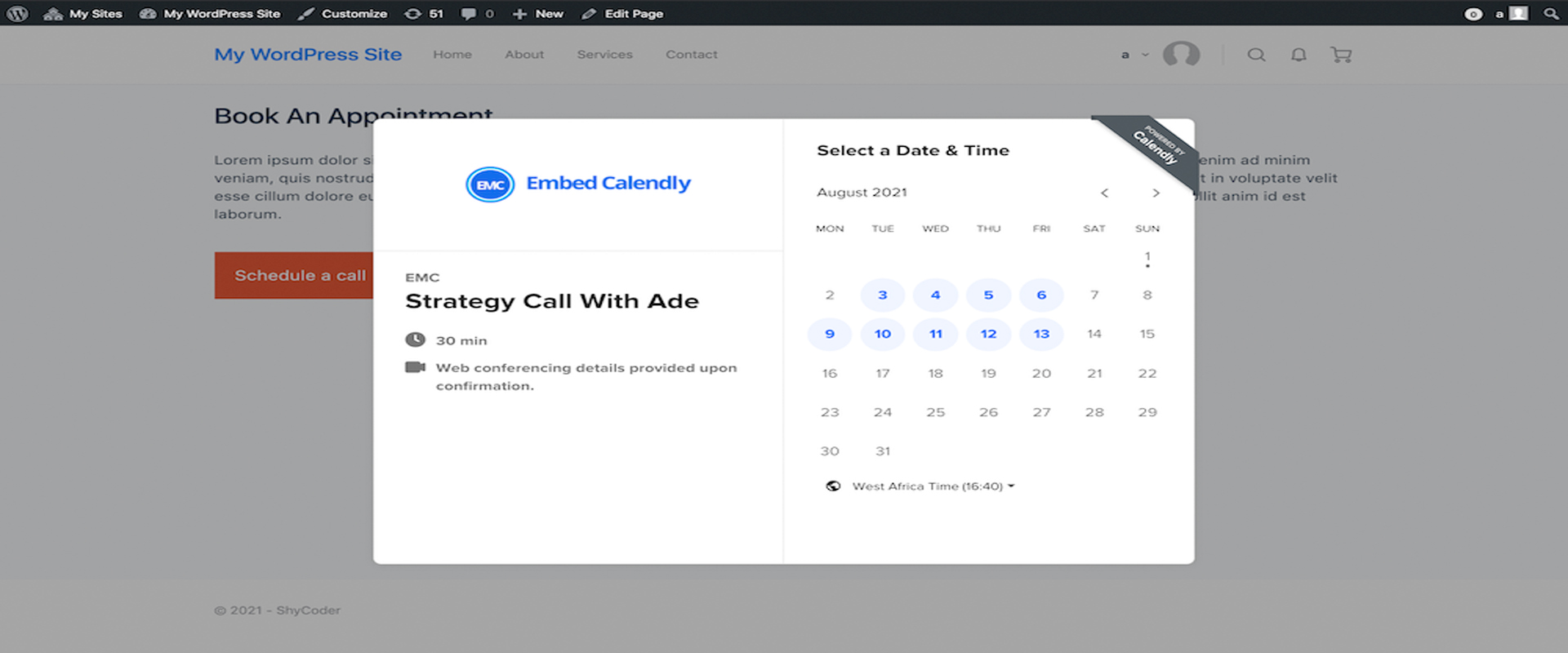Viewport: 1568px width, 653px height.
Task: Click the August 2021 month label
Action: tap(862, 192)
